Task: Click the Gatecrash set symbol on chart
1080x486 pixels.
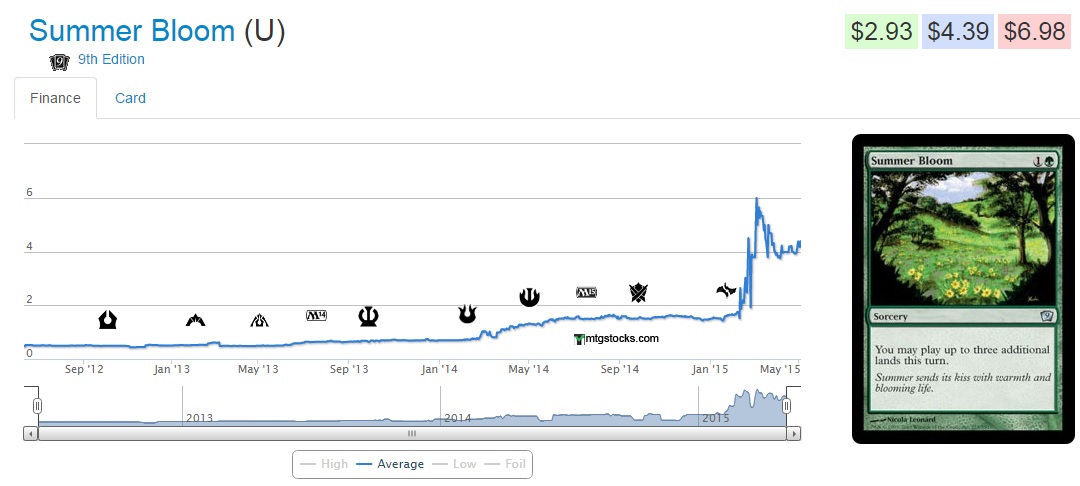Action: [196, 320]
